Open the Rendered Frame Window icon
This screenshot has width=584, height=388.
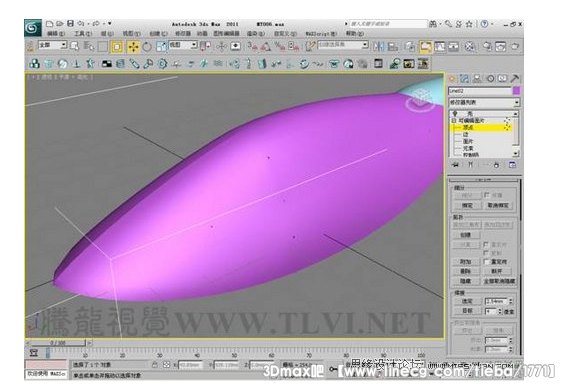click(501, 46)
